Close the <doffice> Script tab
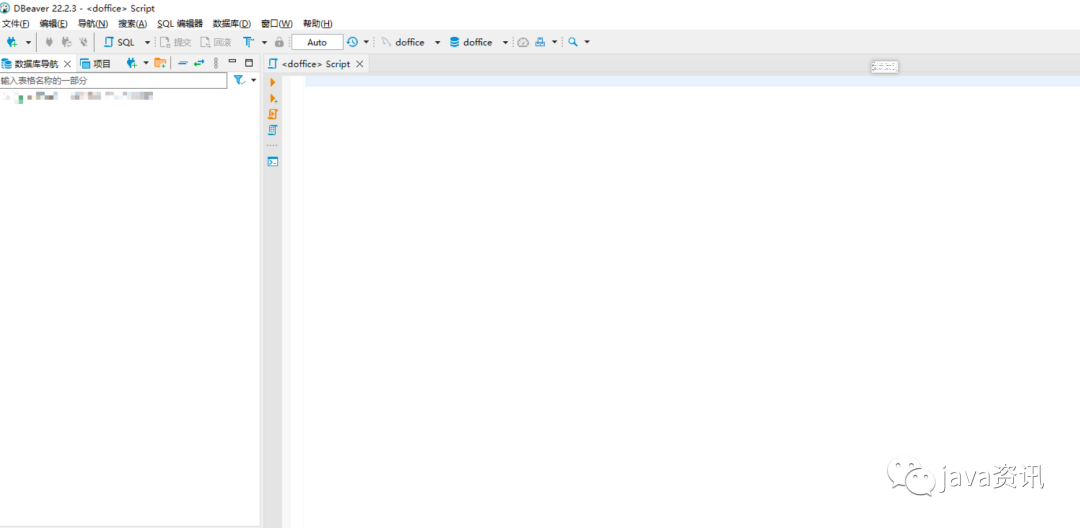The width and height of the screenshot is (1080, 528). [359, 63]
